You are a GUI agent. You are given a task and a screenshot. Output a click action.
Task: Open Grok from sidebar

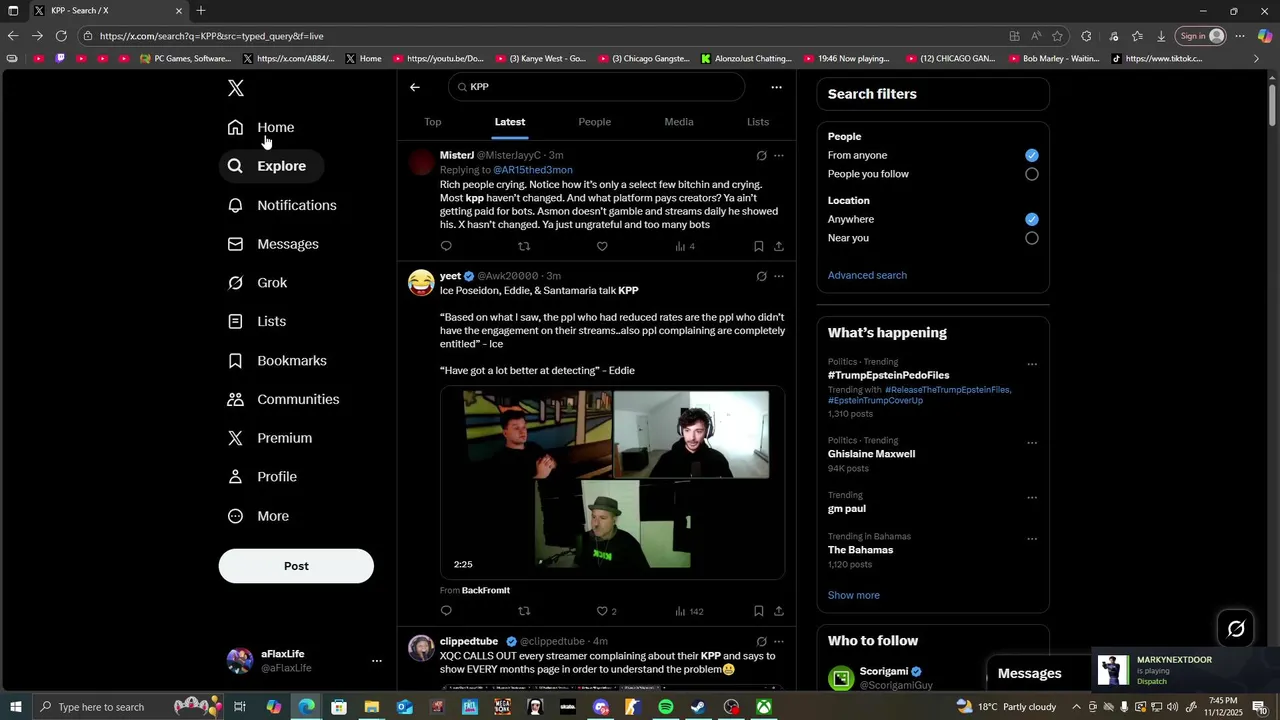[258, 283]
